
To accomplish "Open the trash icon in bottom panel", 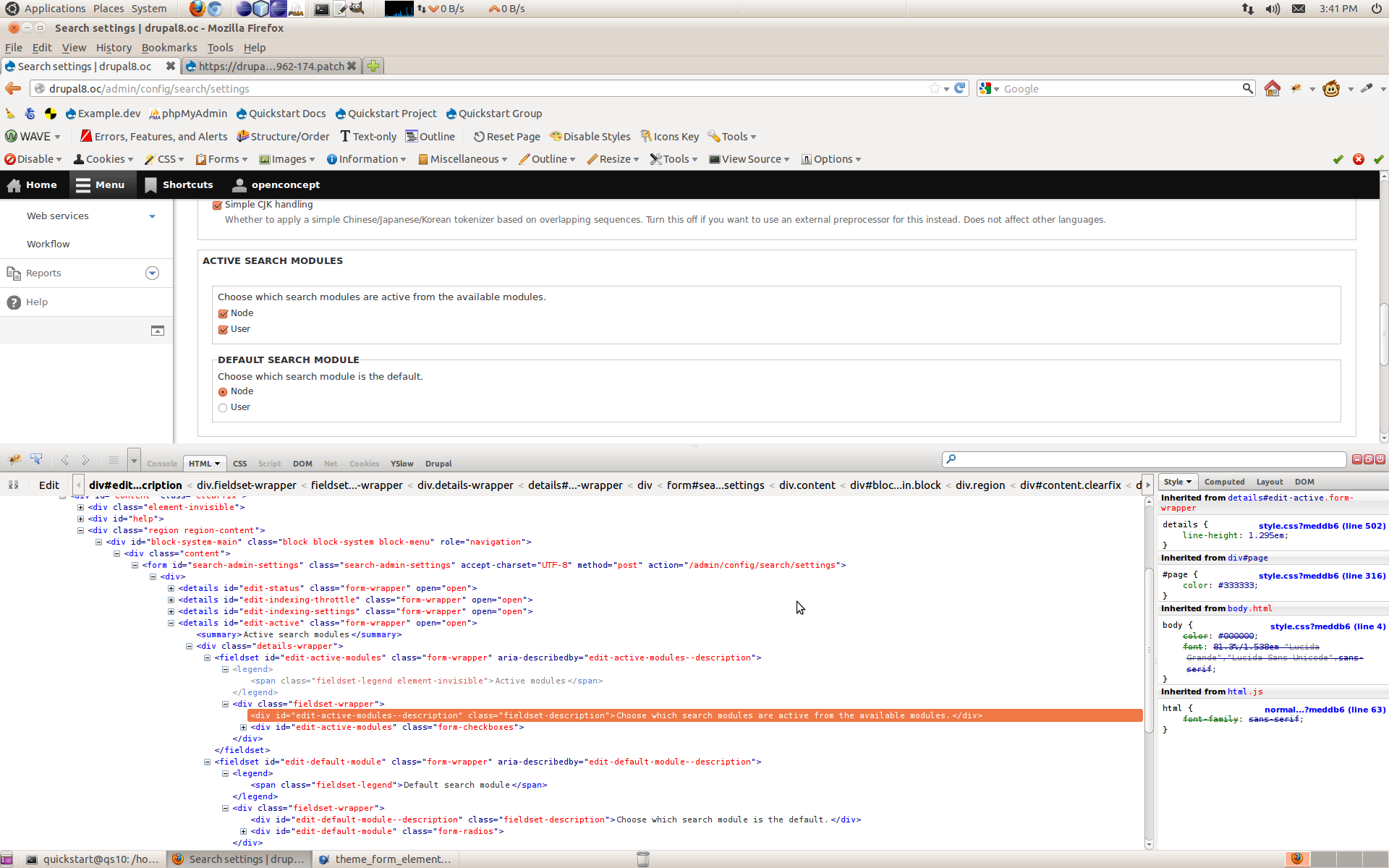I will (x=642, y=859).
